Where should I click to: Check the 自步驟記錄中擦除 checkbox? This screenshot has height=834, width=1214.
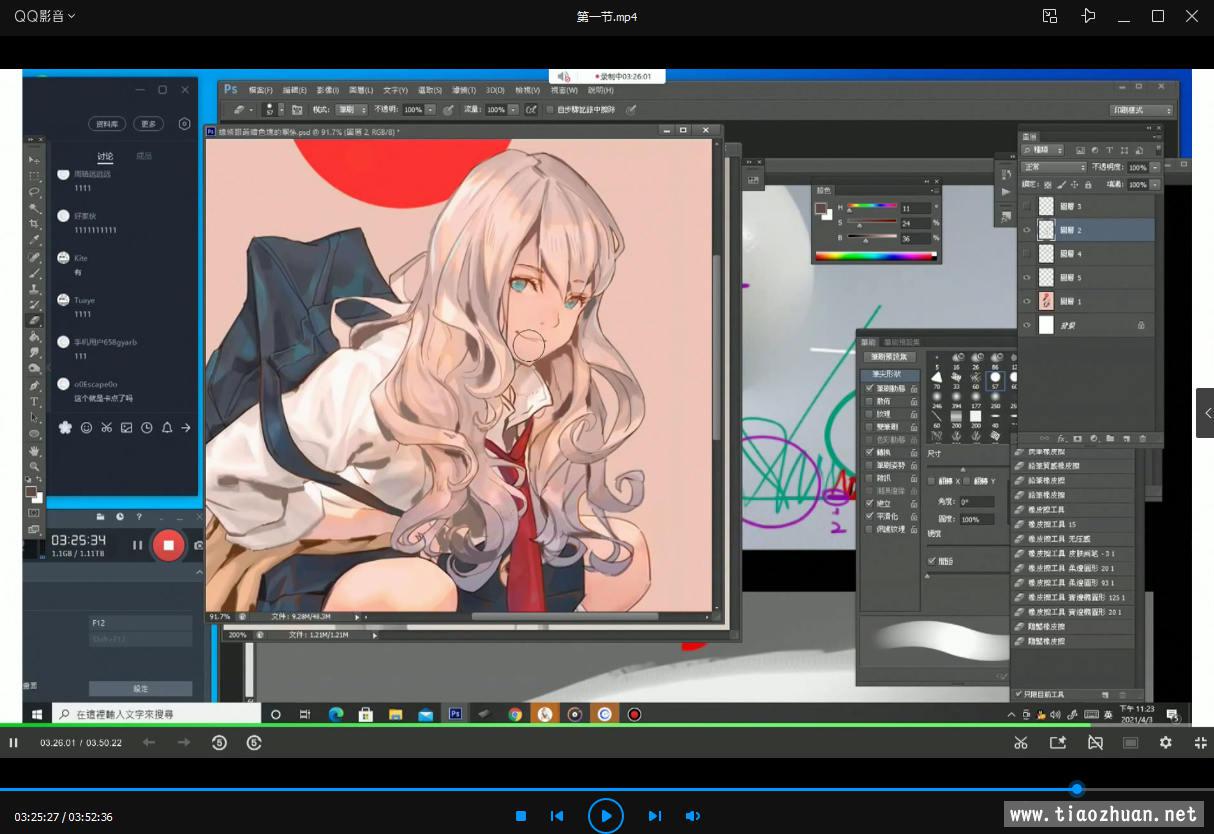pyautogui.click(x=549, y=110)
